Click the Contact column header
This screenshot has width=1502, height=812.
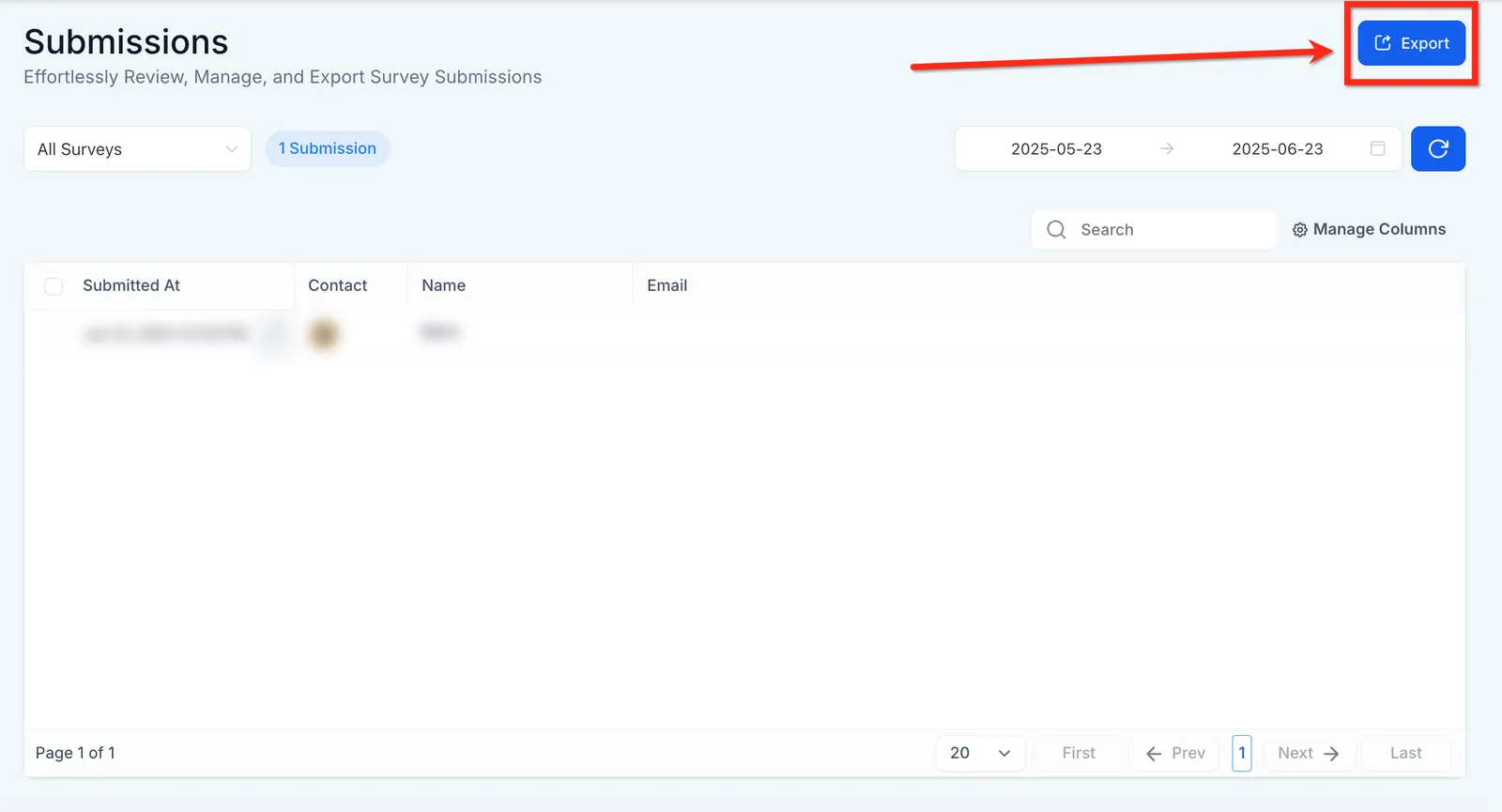pyautogui.click(x=338, y=285)
